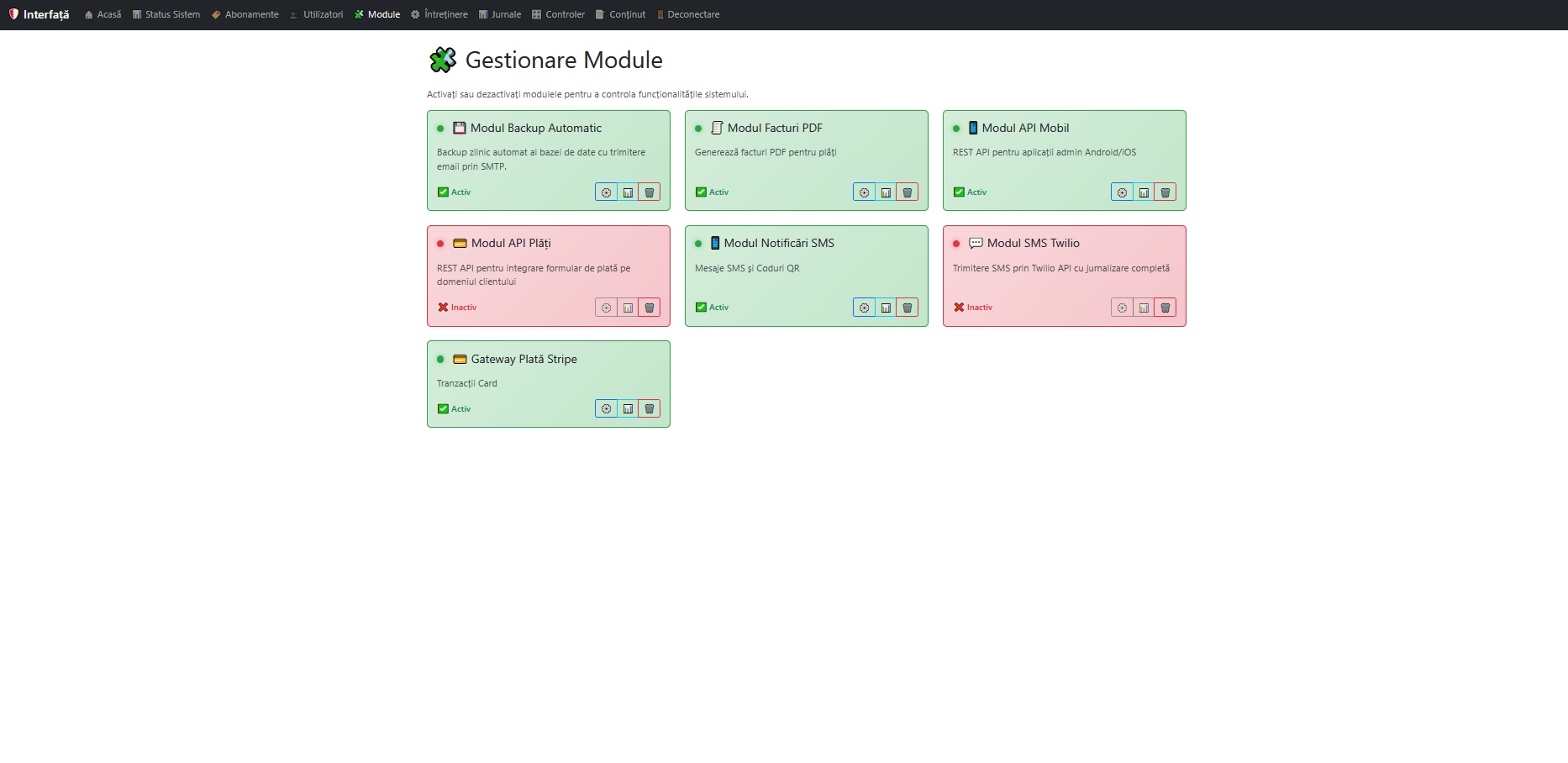Viewport: 1568px width, 763px height.
Task: Click the Activ checkbox on Modul Backup Automatic
Action: coord(444,192)
